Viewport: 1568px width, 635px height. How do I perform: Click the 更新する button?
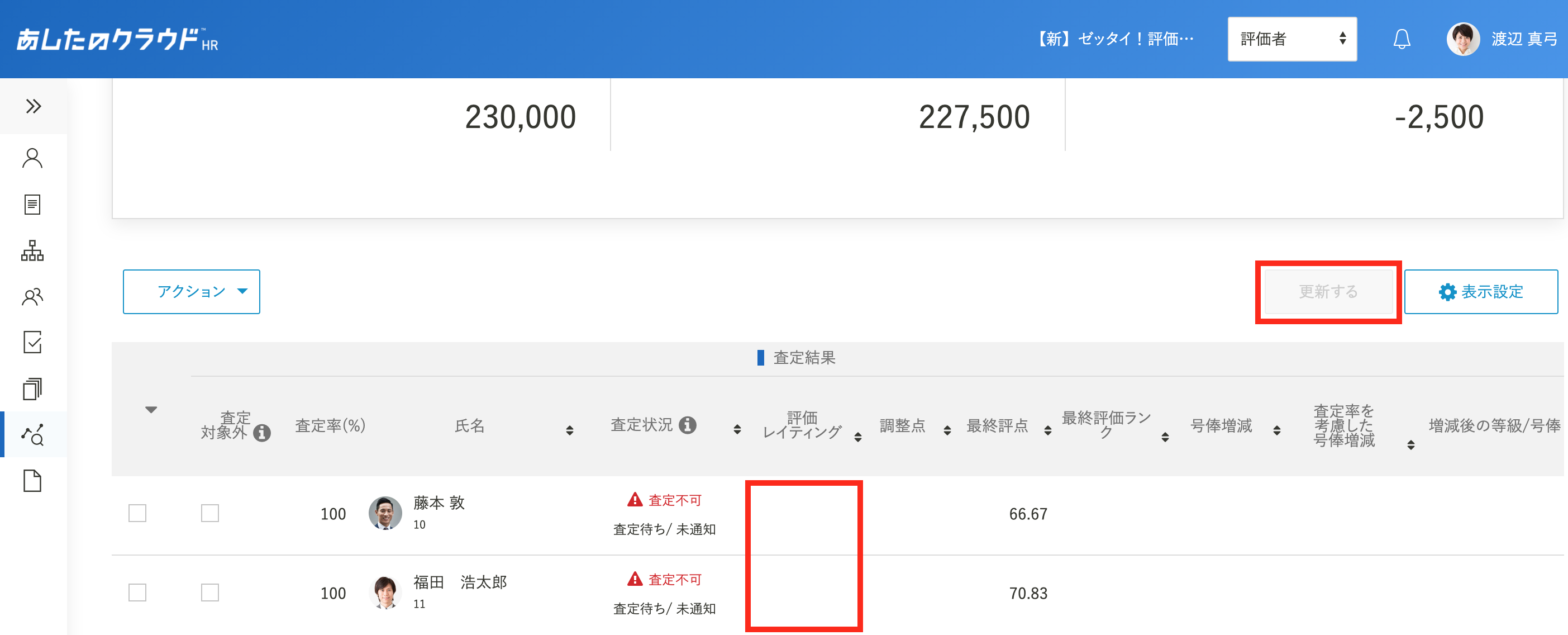click(x=1328, y=292)
